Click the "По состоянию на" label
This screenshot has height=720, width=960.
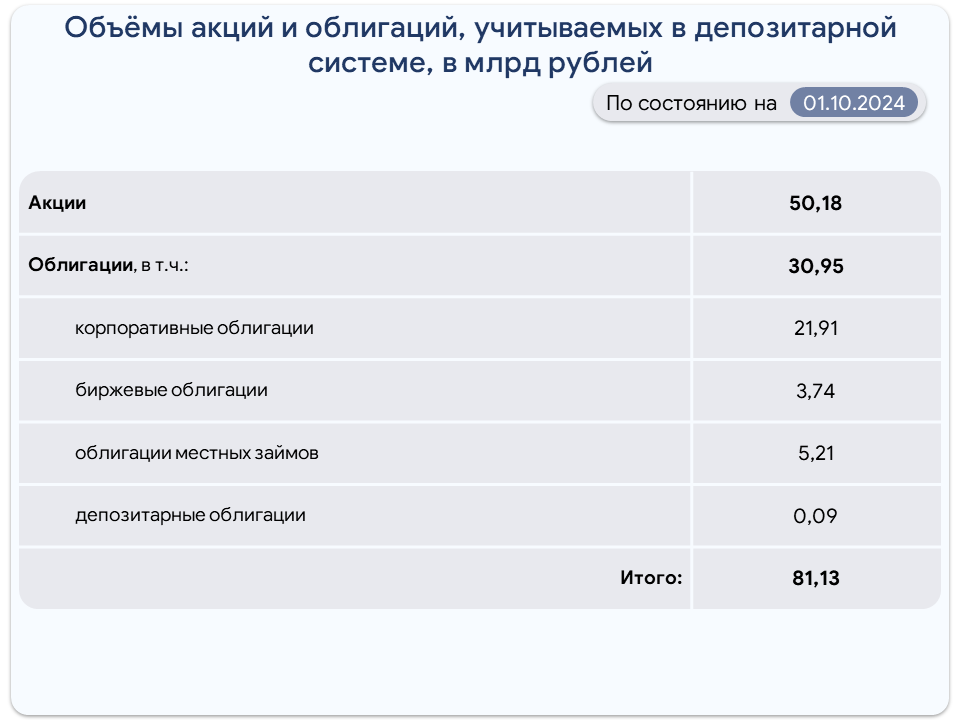coord(691,103)
